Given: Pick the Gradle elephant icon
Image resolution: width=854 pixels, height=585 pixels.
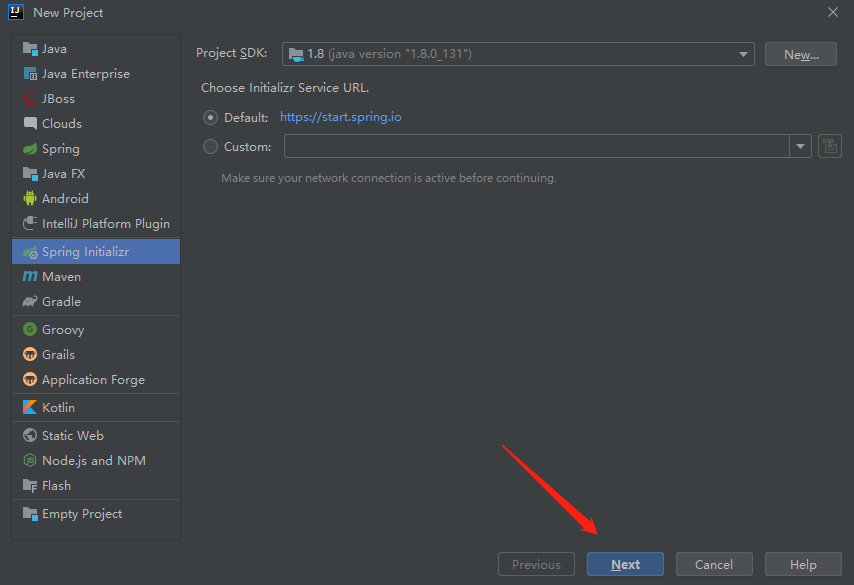Looking at the screenshot, I should (x=29, y=301).
